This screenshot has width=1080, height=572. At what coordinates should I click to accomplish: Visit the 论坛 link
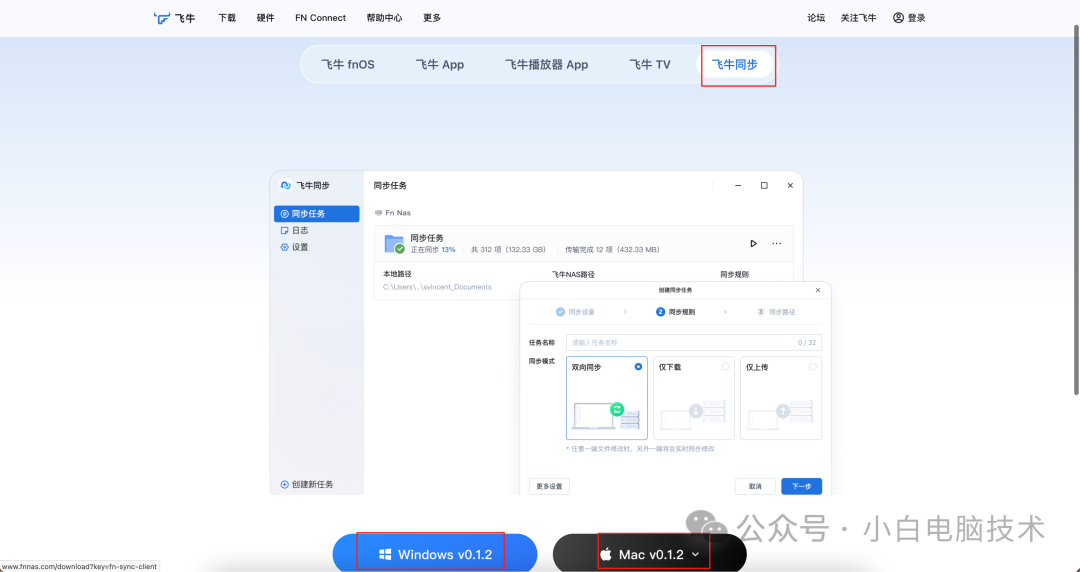(x=816, y=18)
